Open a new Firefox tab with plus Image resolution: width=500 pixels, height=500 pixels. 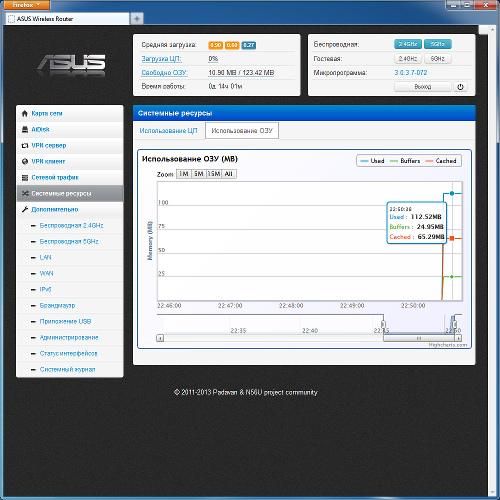137,19
